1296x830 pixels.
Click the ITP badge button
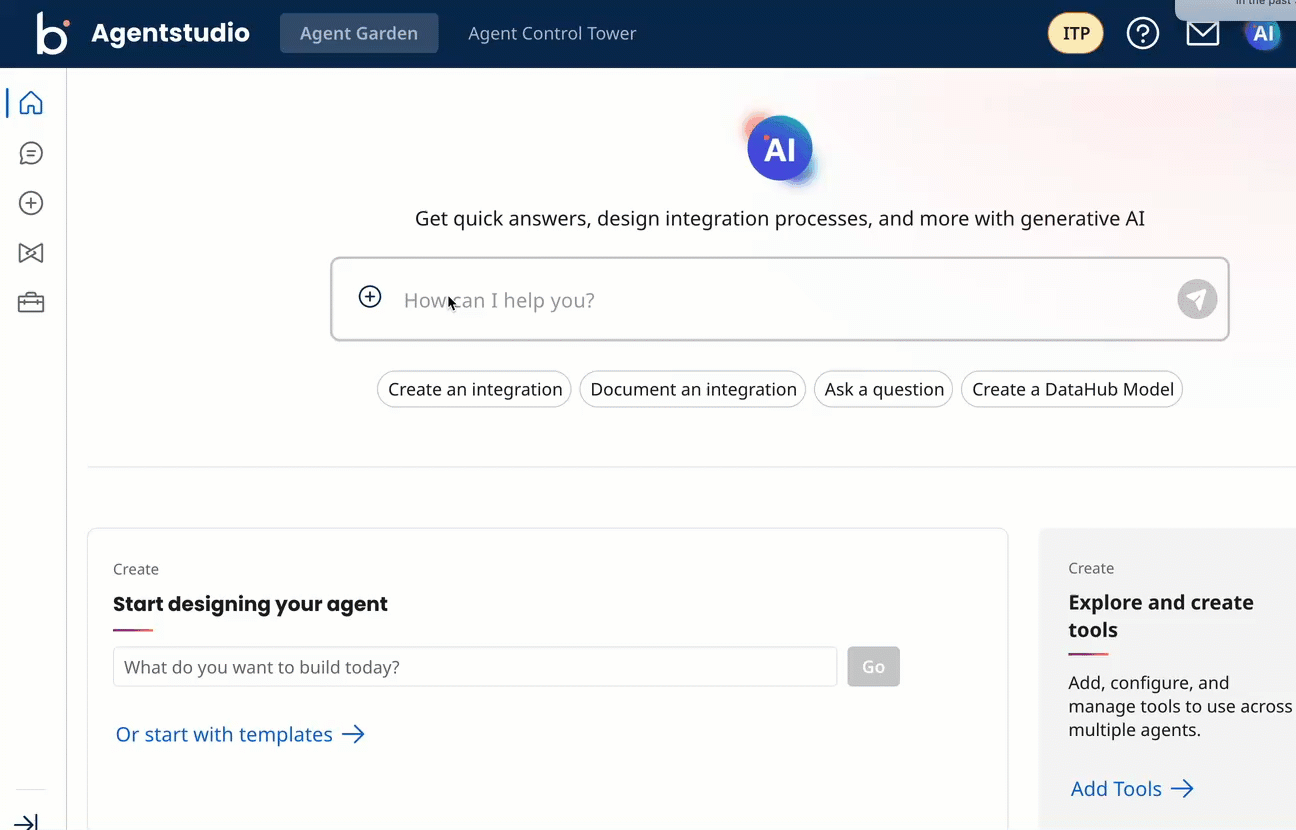[1076, 33]
